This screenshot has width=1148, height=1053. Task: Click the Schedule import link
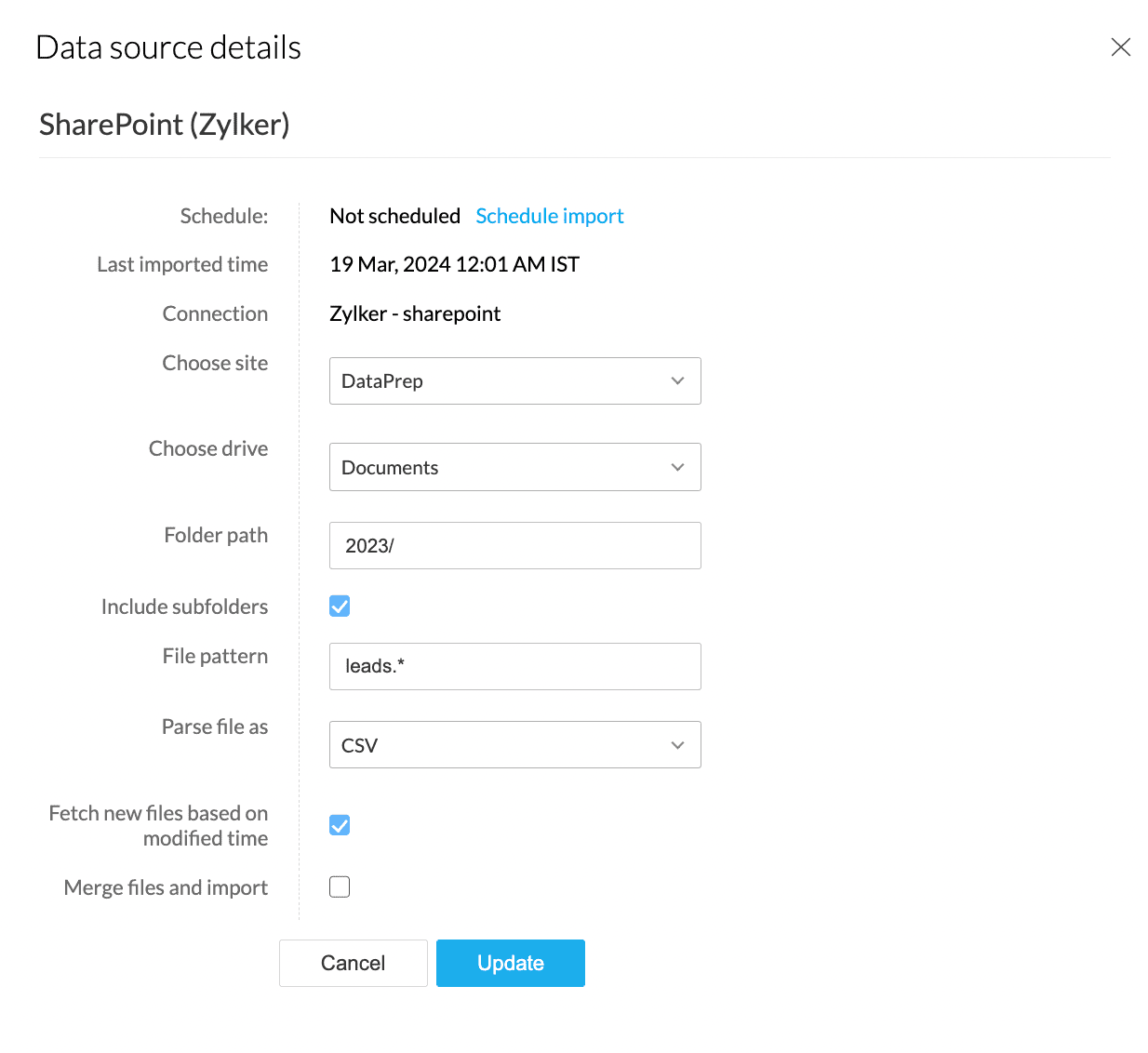pyautogui.click(x=549, y=216)
